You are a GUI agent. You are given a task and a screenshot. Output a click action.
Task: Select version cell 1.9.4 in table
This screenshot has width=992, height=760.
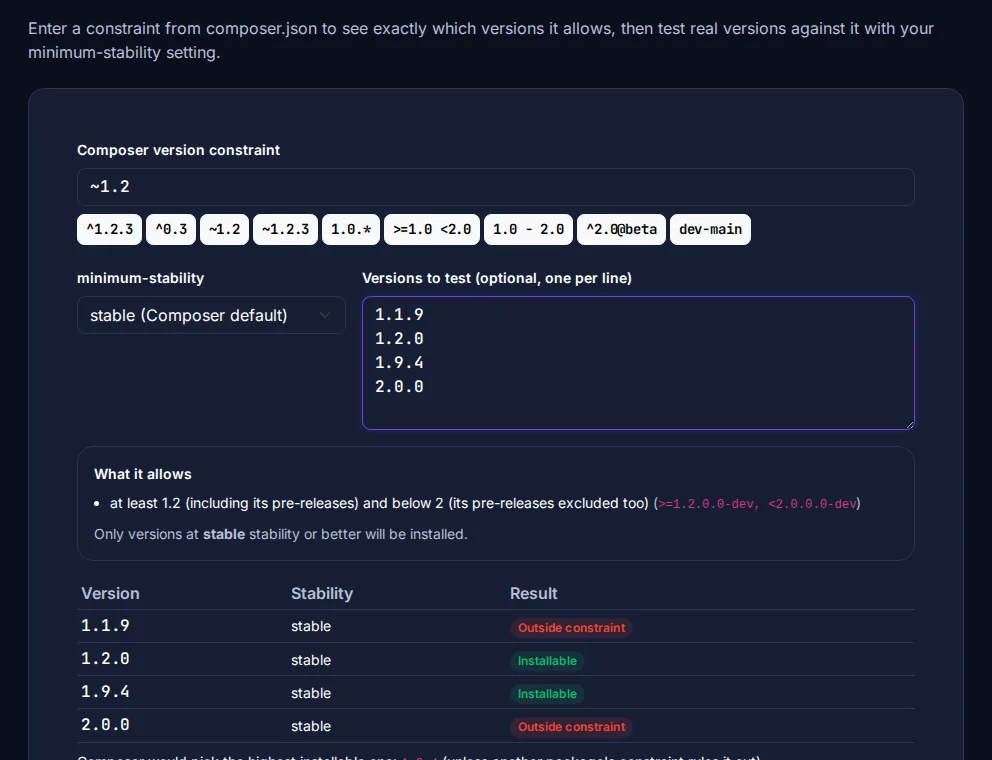105,692
